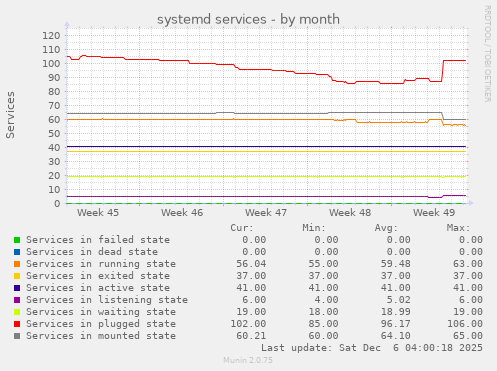Click the green failed state legend swatch
497x371 pixels.
click(x=17, y=240)
